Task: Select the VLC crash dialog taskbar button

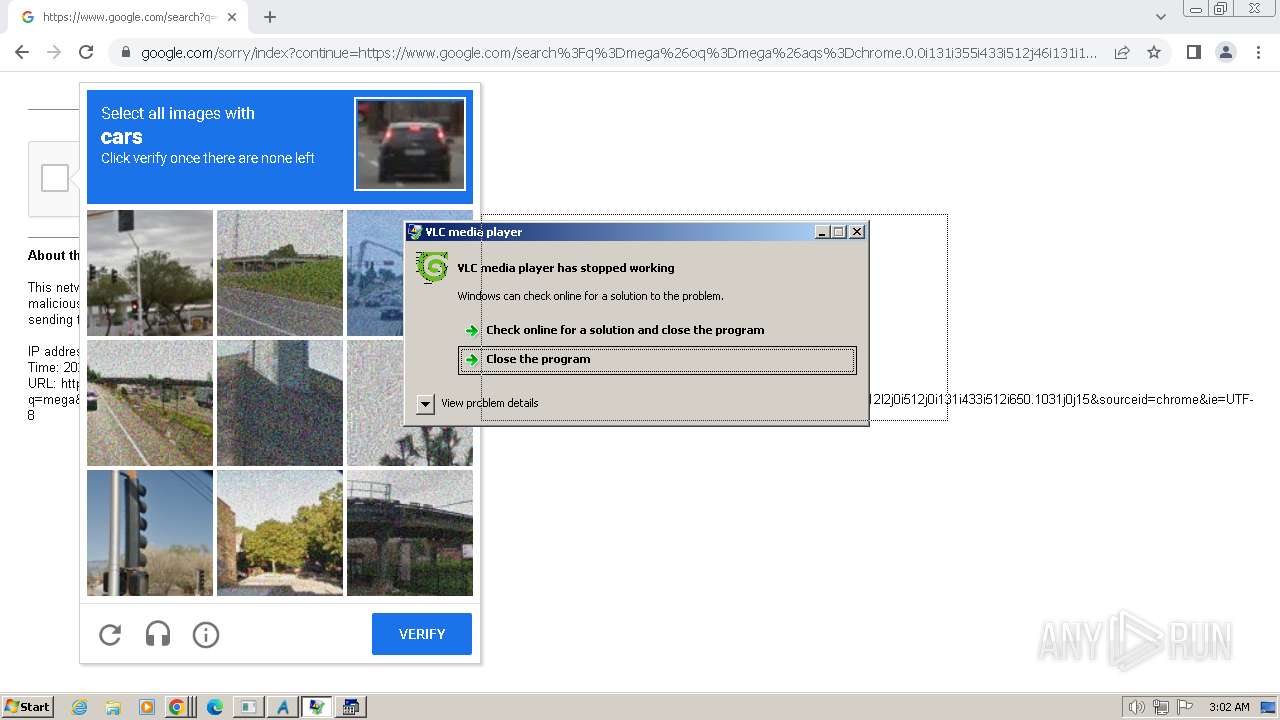Action: [x=317, y=707]
